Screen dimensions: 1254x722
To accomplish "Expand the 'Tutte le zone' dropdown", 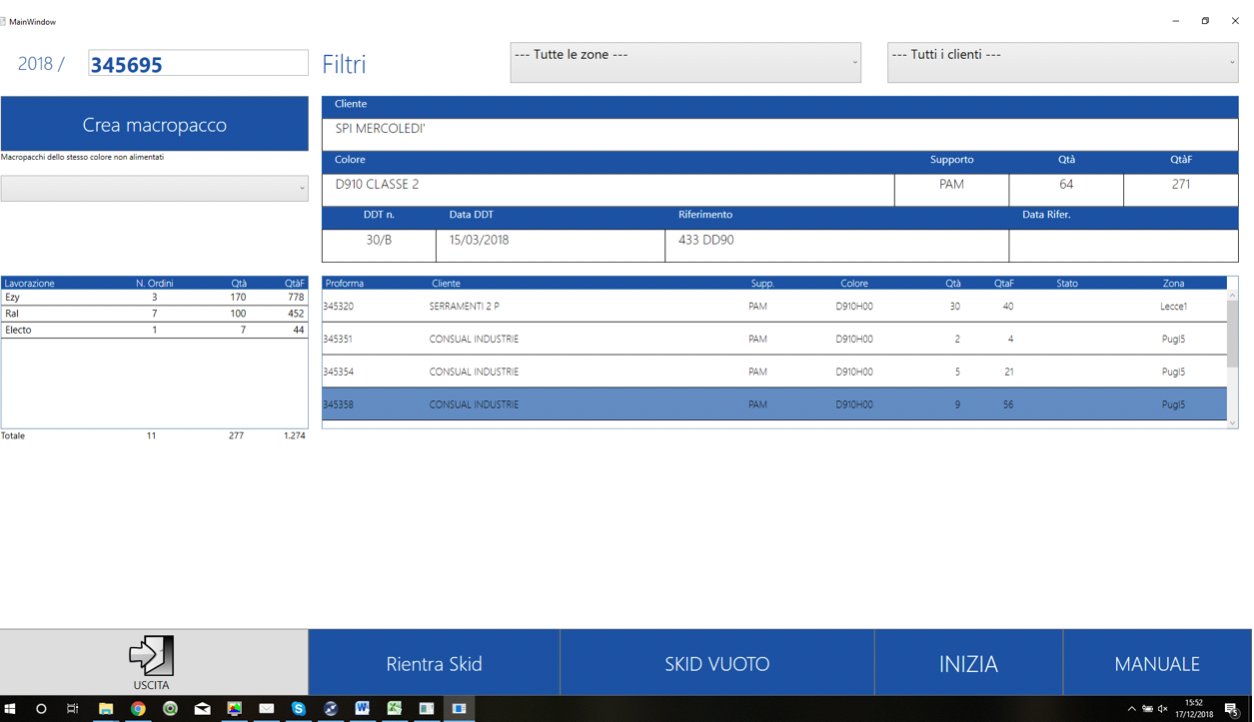I will point(685,62).
